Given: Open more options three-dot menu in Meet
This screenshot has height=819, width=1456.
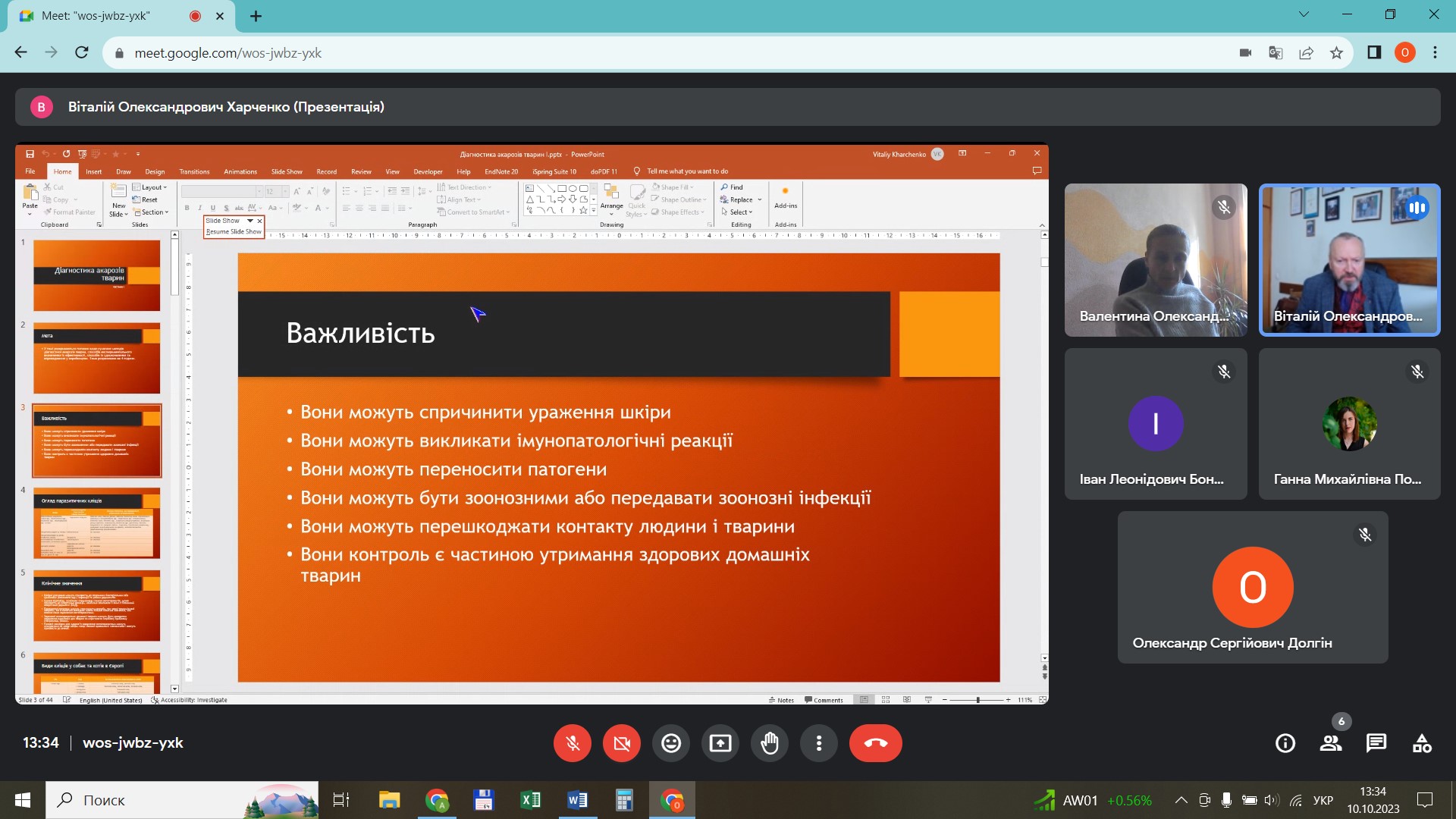Looking at the screenshot, I should coord(819,743).
